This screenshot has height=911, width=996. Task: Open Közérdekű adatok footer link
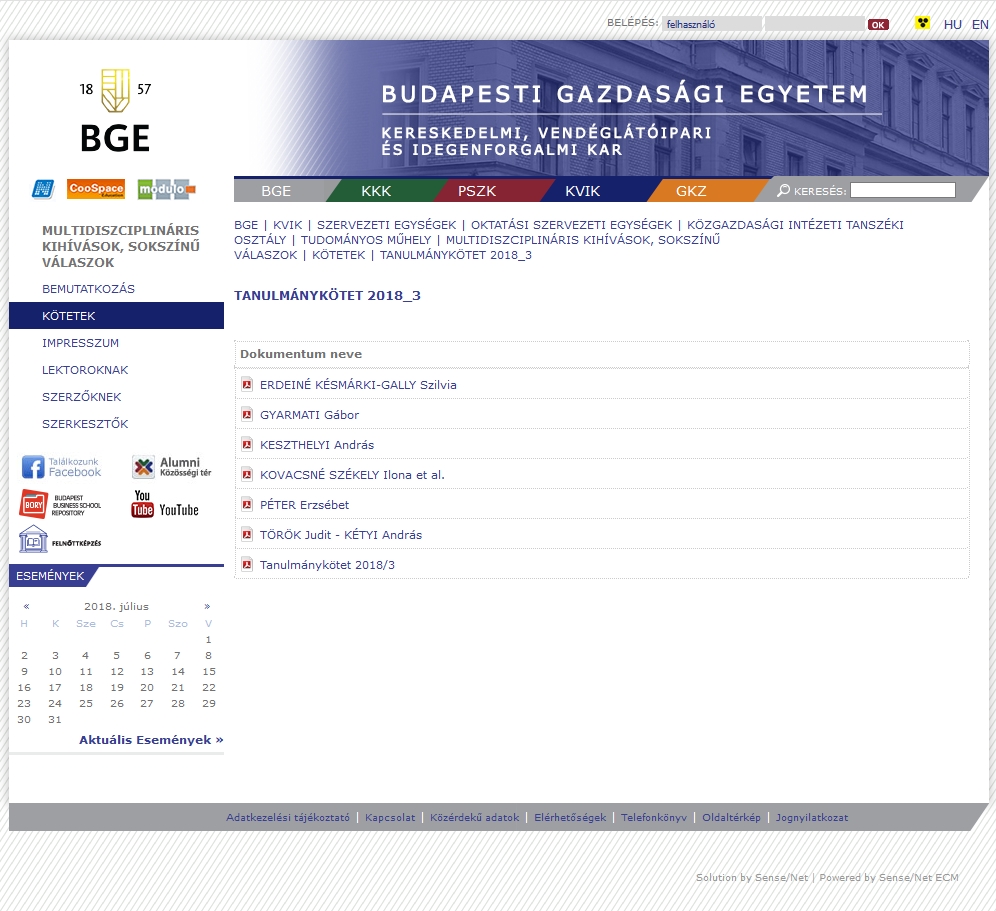(474, 818)
